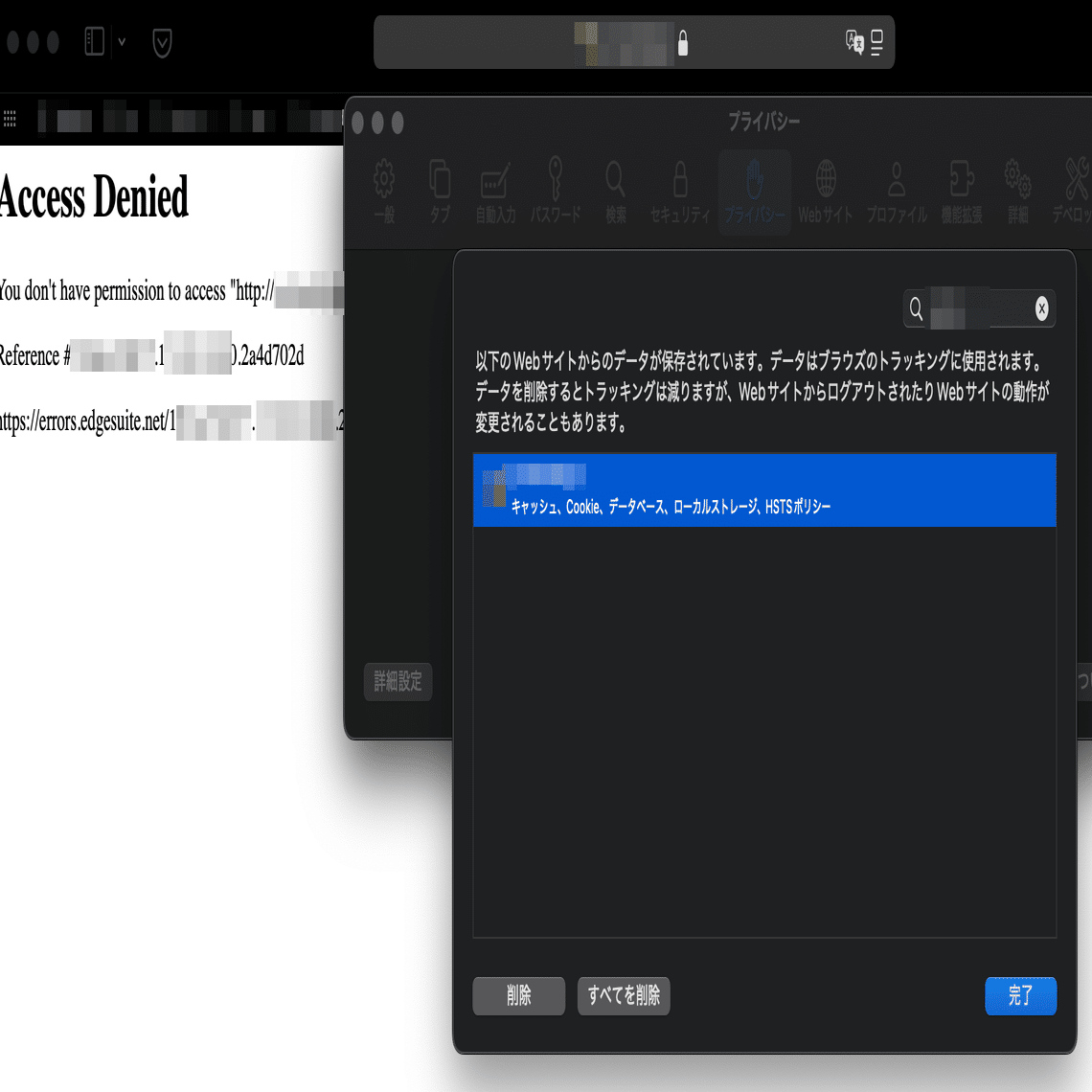Viewport: 1092px width, 1092px height.
Task: Click the Safari address bar
Action: (x=634, y=42)
